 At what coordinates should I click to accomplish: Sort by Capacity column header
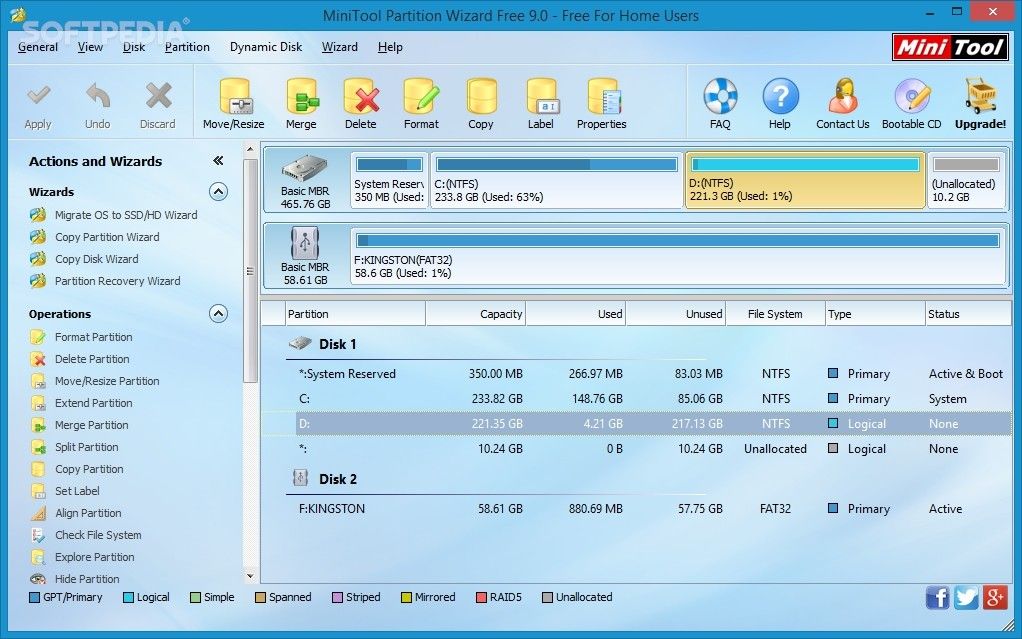tap(476, 314)
